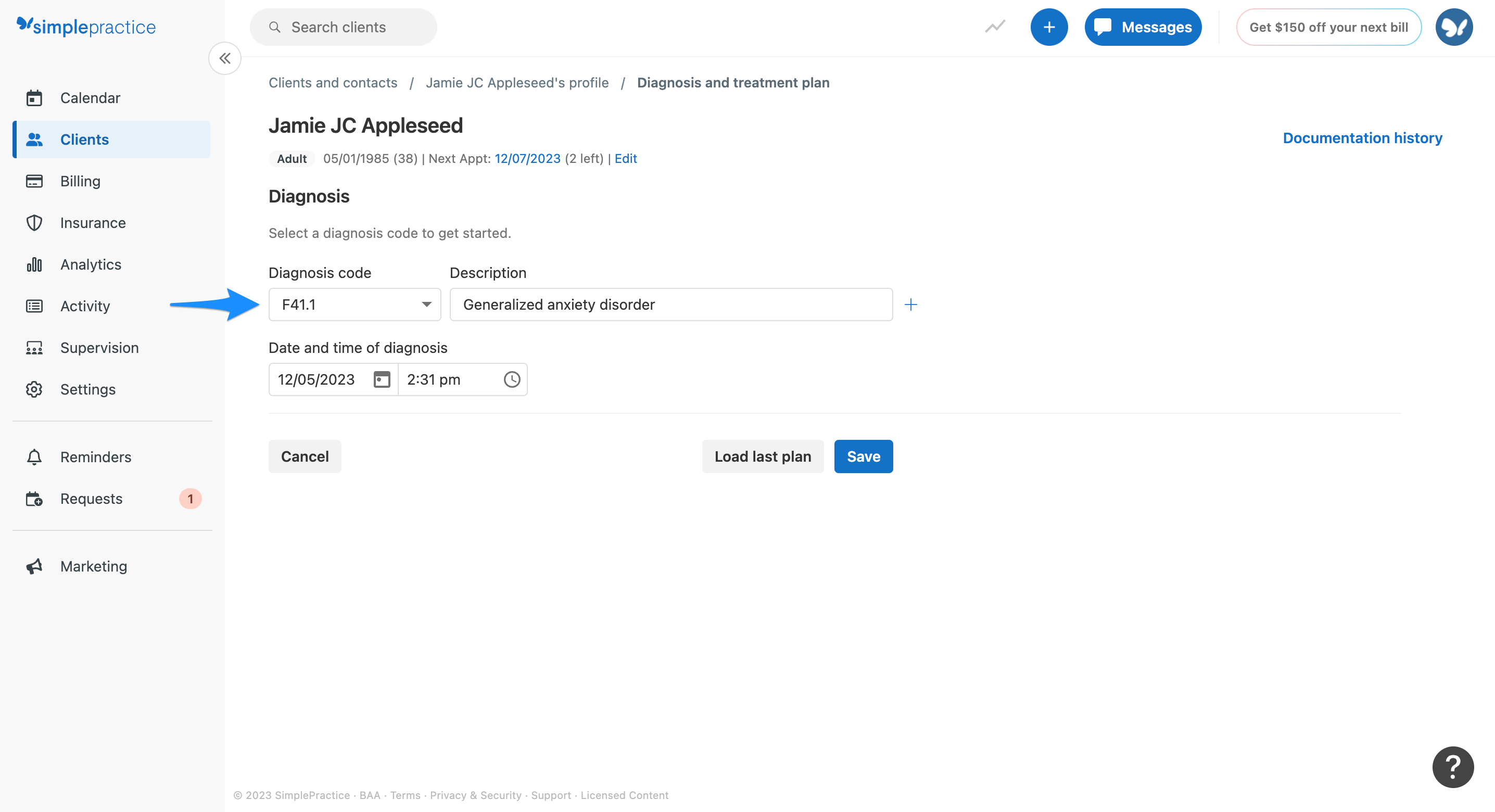The width and height of the screenshot is (1495, 812).
Task: Open the time picker showing 2:31 pm
Action: [x=511, y=379]
